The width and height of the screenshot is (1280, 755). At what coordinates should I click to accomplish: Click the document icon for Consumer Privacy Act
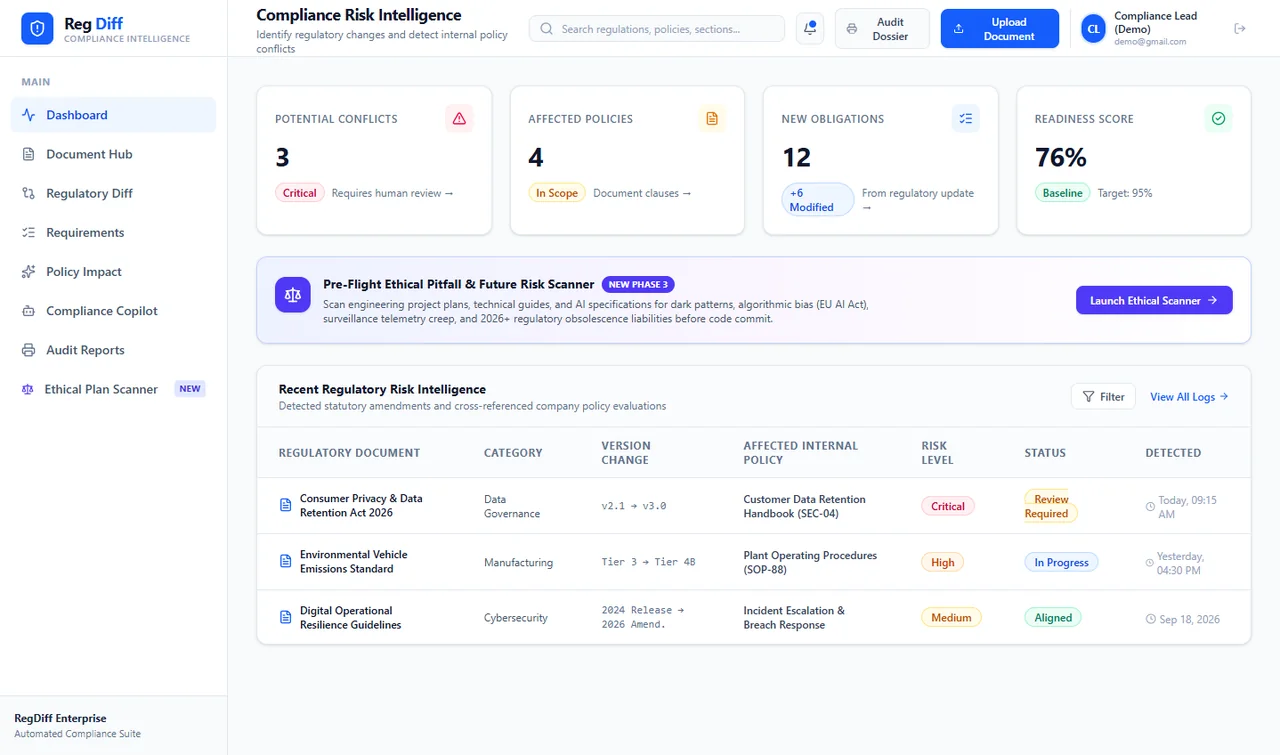click(285, 506)
